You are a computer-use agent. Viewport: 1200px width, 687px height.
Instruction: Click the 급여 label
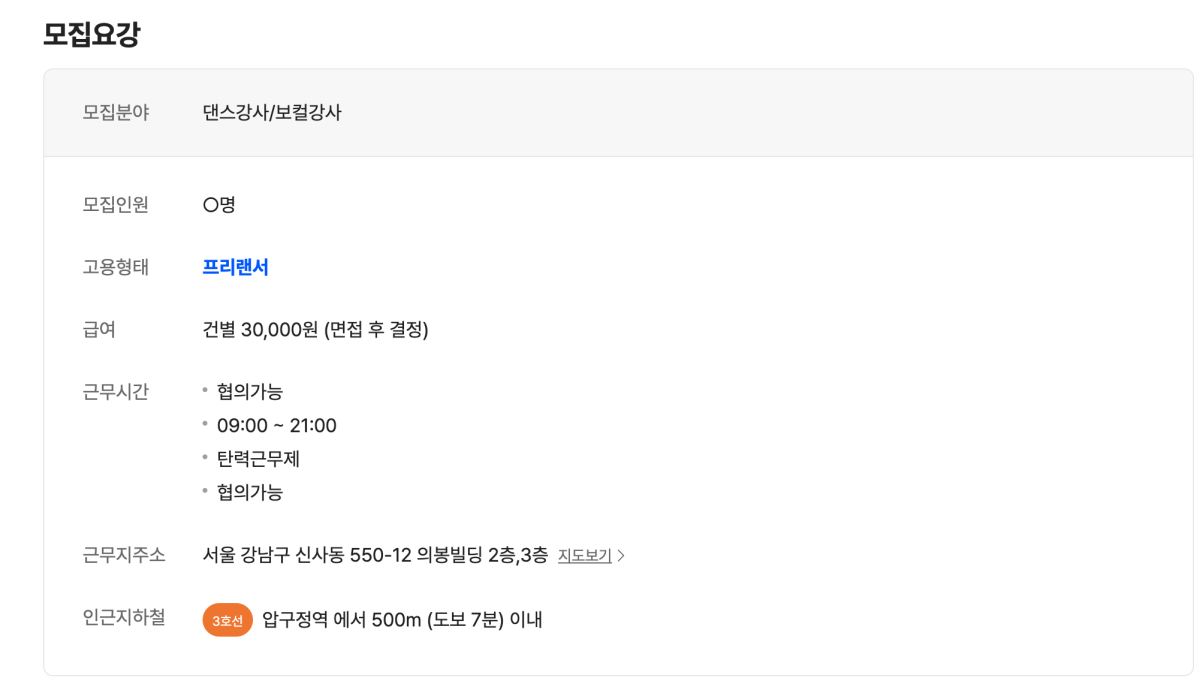coord(99,329)
